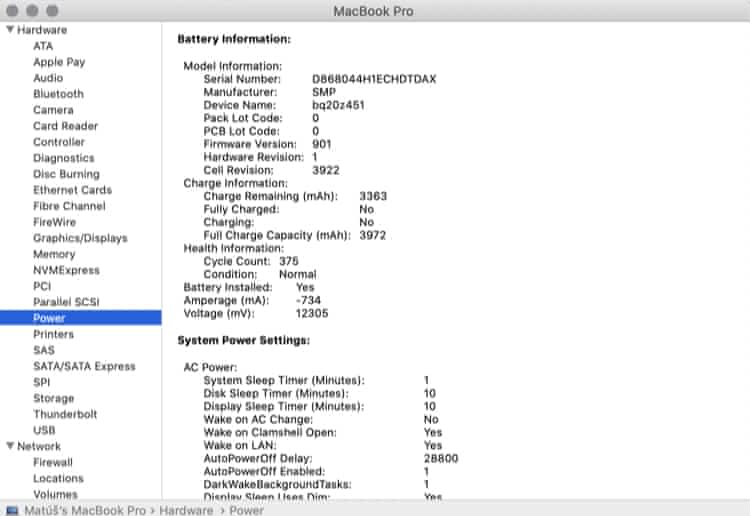Open Apple Pay in the sidebar
Image resolution: width=750 pixels, height=516 pixels.
pos(59,62)
